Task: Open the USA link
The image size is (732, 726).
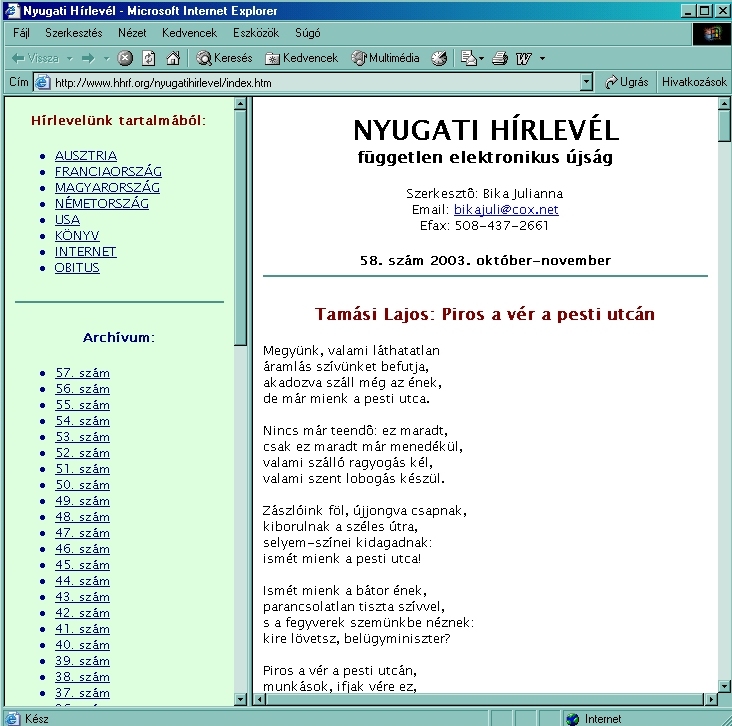Action: point(67,219)
